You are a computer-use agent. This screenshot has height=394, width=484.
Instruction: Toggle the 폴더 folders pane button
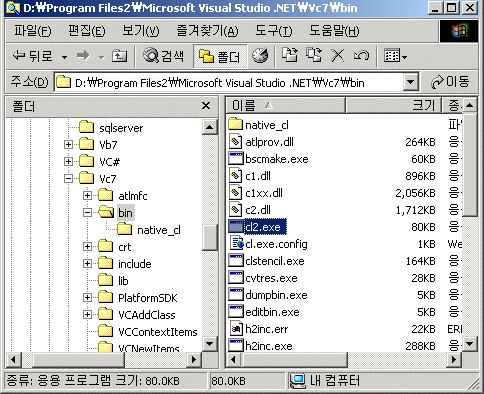[220, 56]
